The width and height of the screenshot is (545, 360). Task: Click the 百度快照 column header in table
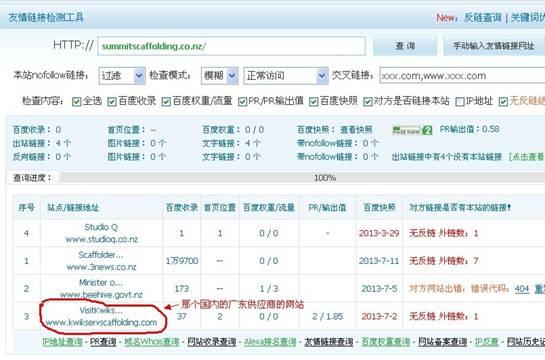(x=379, y=208)
